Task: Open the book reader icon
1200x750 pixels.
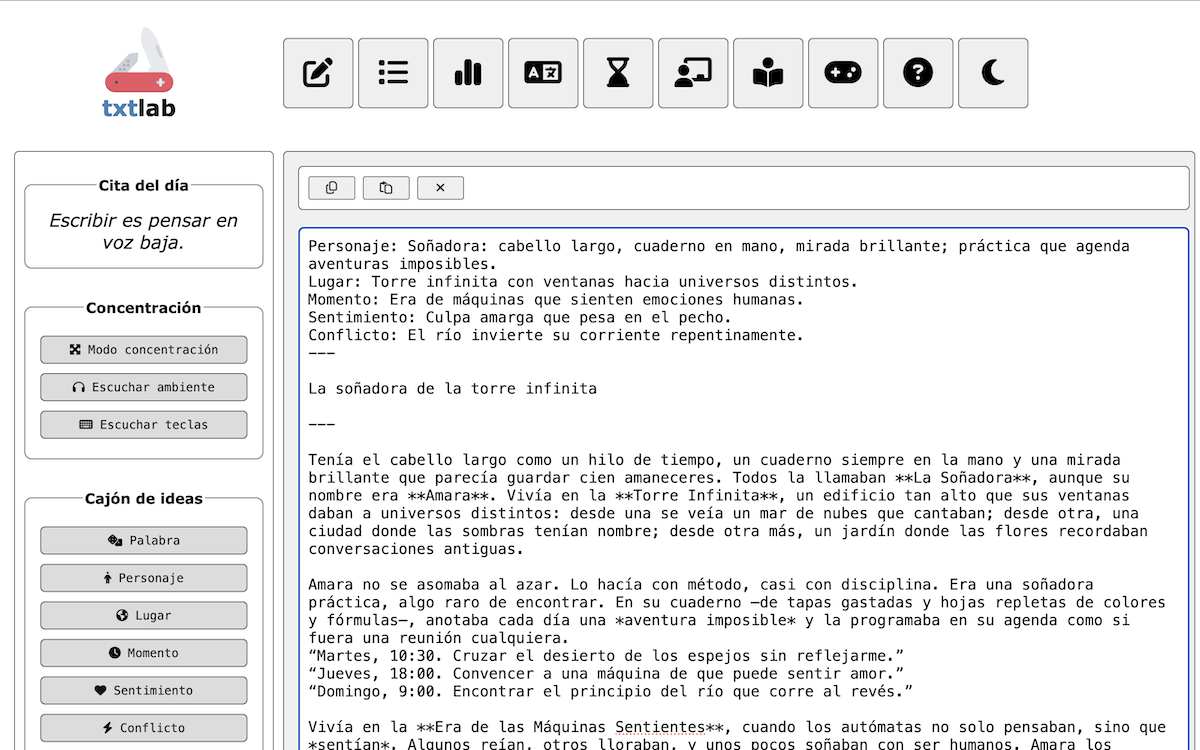Action: [768, 73]
